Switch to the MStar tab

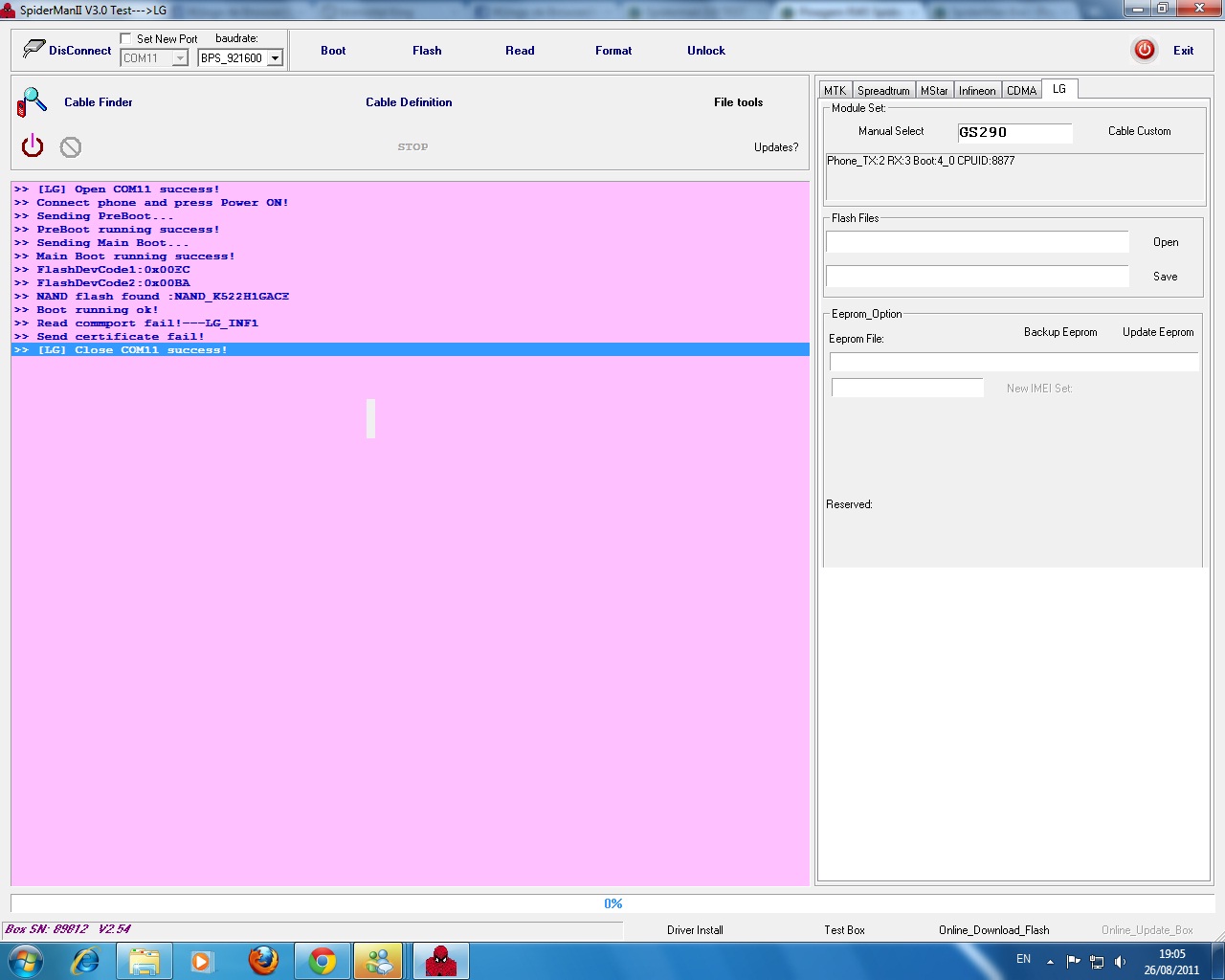934,91
